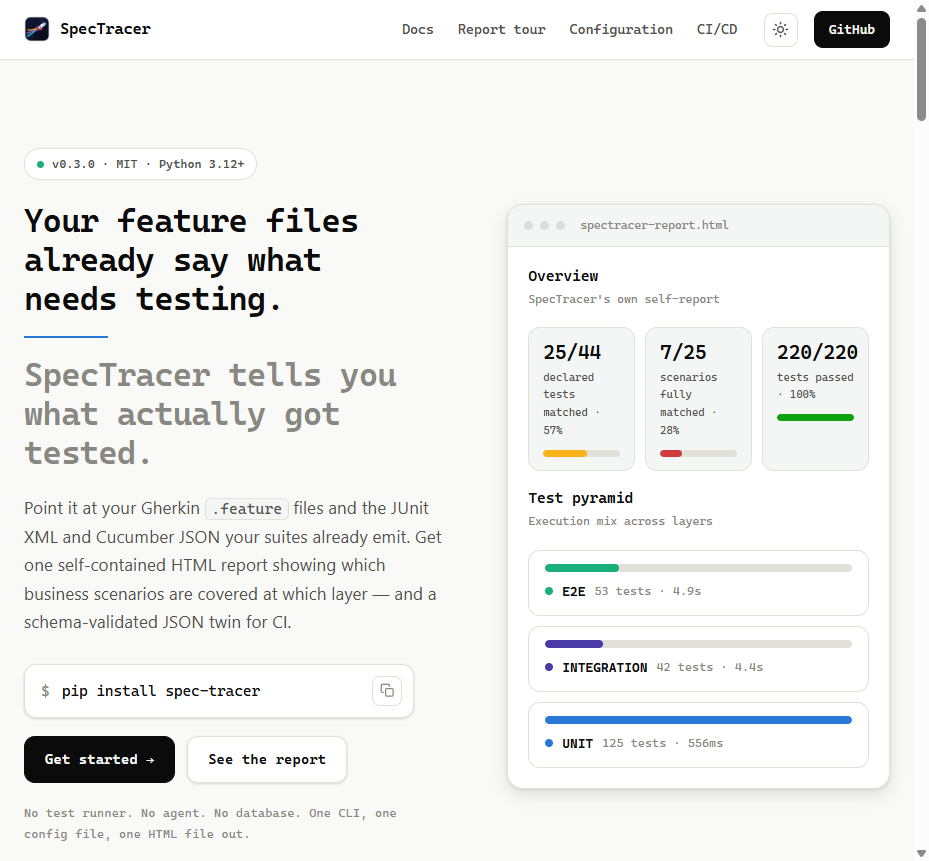This screenshot has height=861, width=929.
Task: Click the blue UNIT layer bar
Action: [x=699, y=720]
